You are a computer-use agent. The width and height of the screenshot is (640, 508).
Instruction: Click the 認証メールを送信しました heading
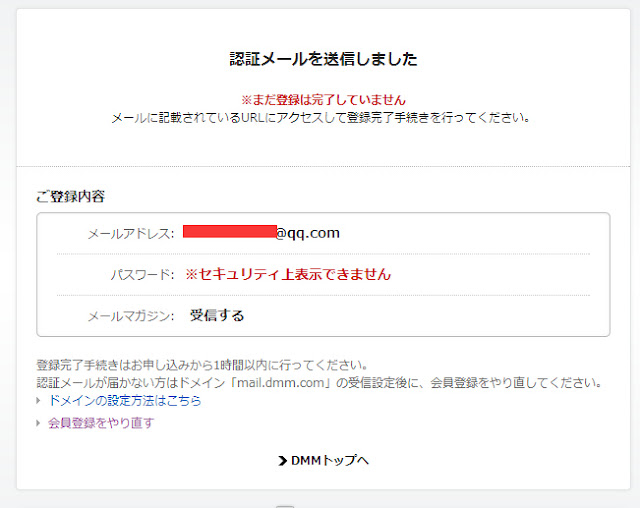(323, 59)
